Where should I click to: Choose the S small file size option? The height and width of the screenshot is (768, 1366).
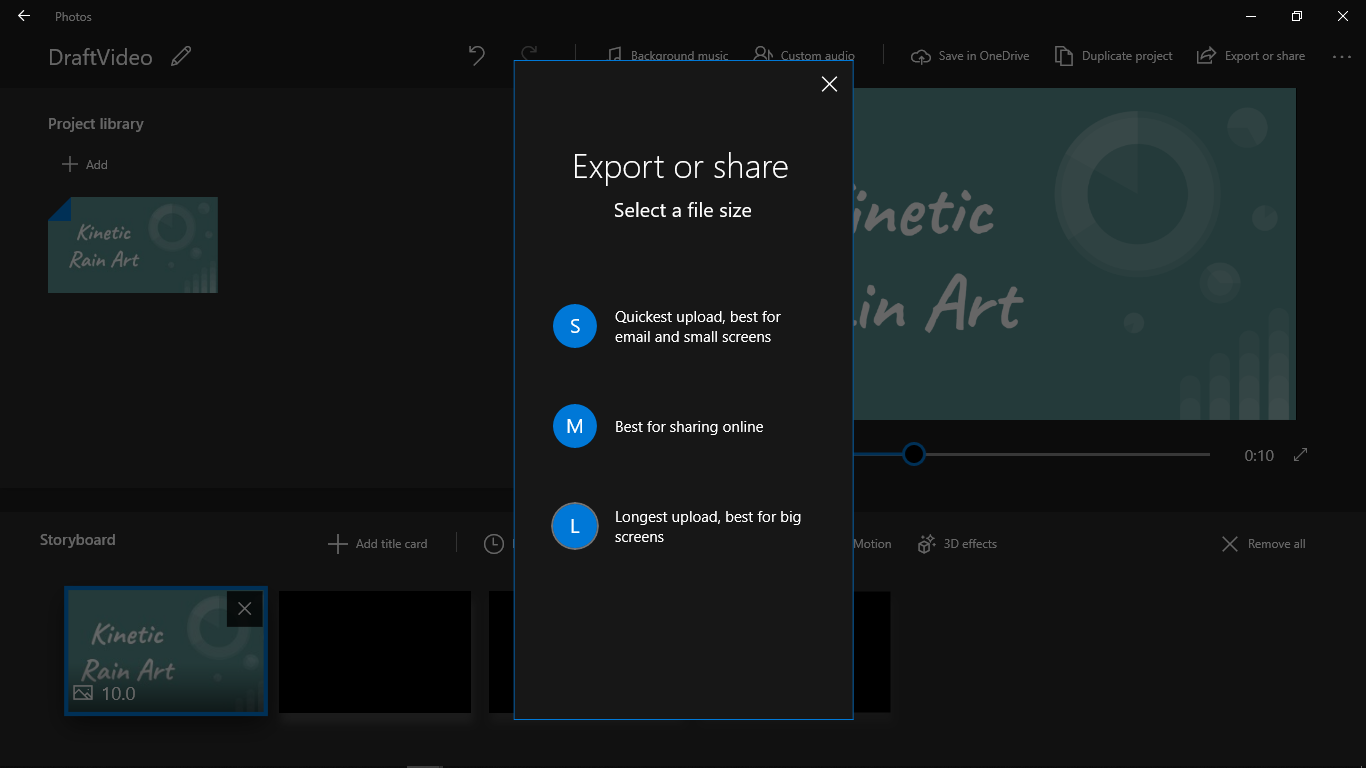tap(575, 326)
